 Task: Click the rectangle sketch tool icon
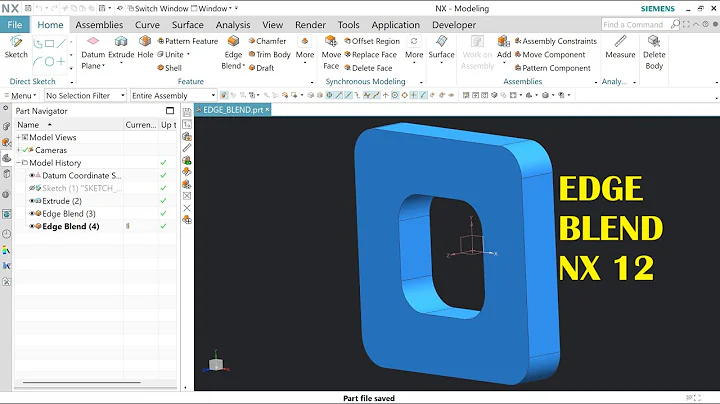click(50, 44)
